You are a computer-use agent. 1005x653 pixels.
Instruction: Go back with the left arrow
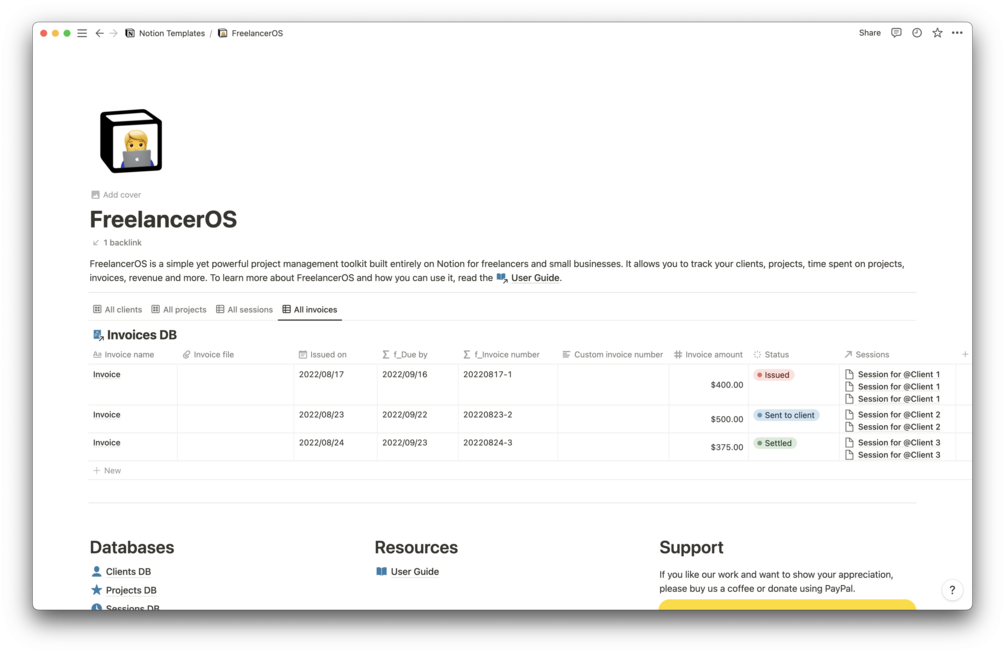click(99, 33)
